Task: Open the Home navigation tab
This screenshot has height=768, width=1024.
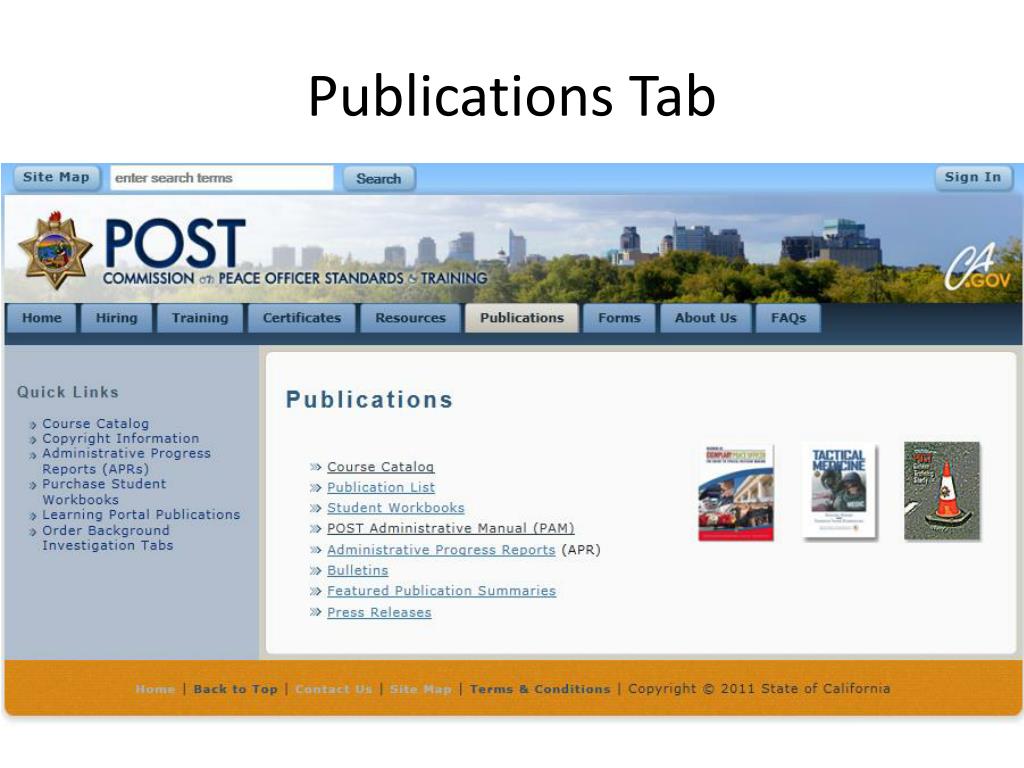Action: coord(42,318)
